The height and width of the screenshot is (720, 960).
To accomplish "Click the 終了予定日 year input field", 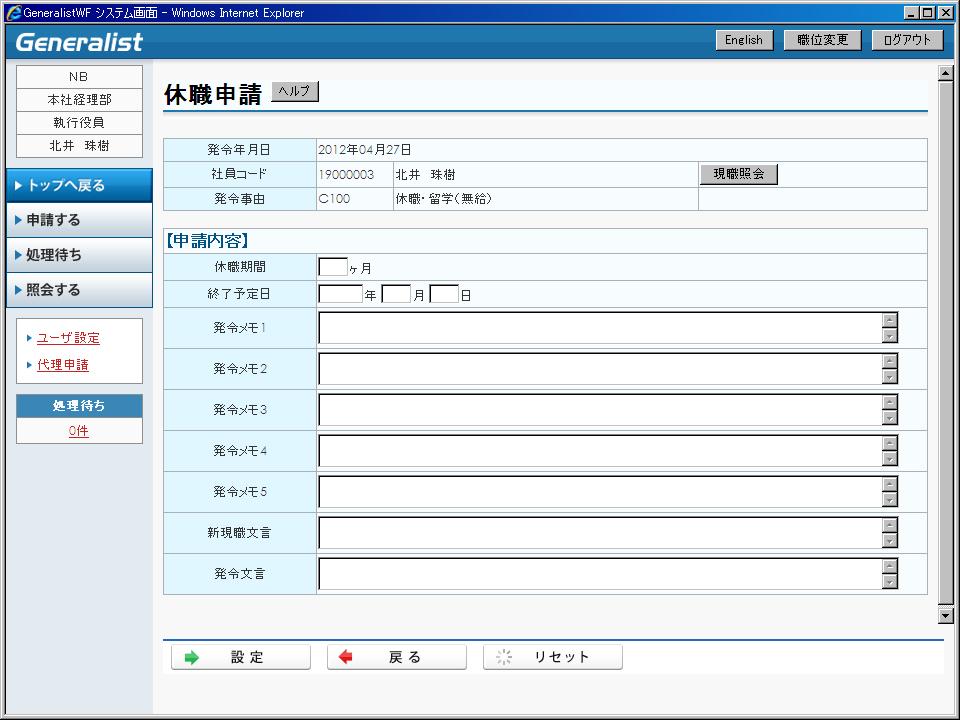I will pos(340,294).
